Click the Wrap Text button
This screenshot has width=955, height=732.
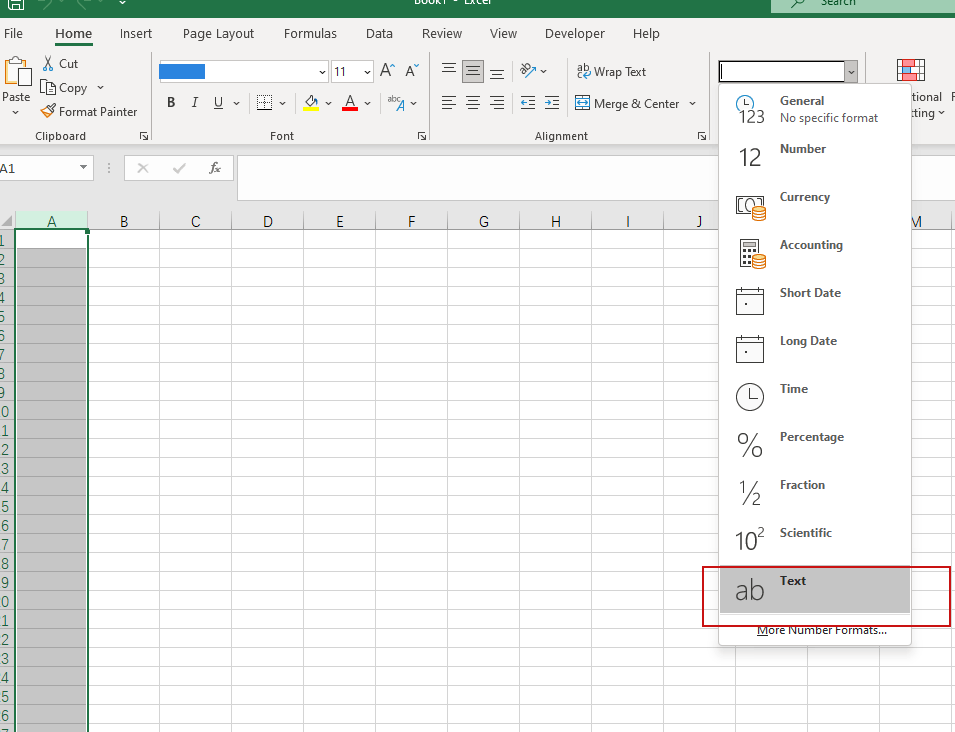[611, 72]
